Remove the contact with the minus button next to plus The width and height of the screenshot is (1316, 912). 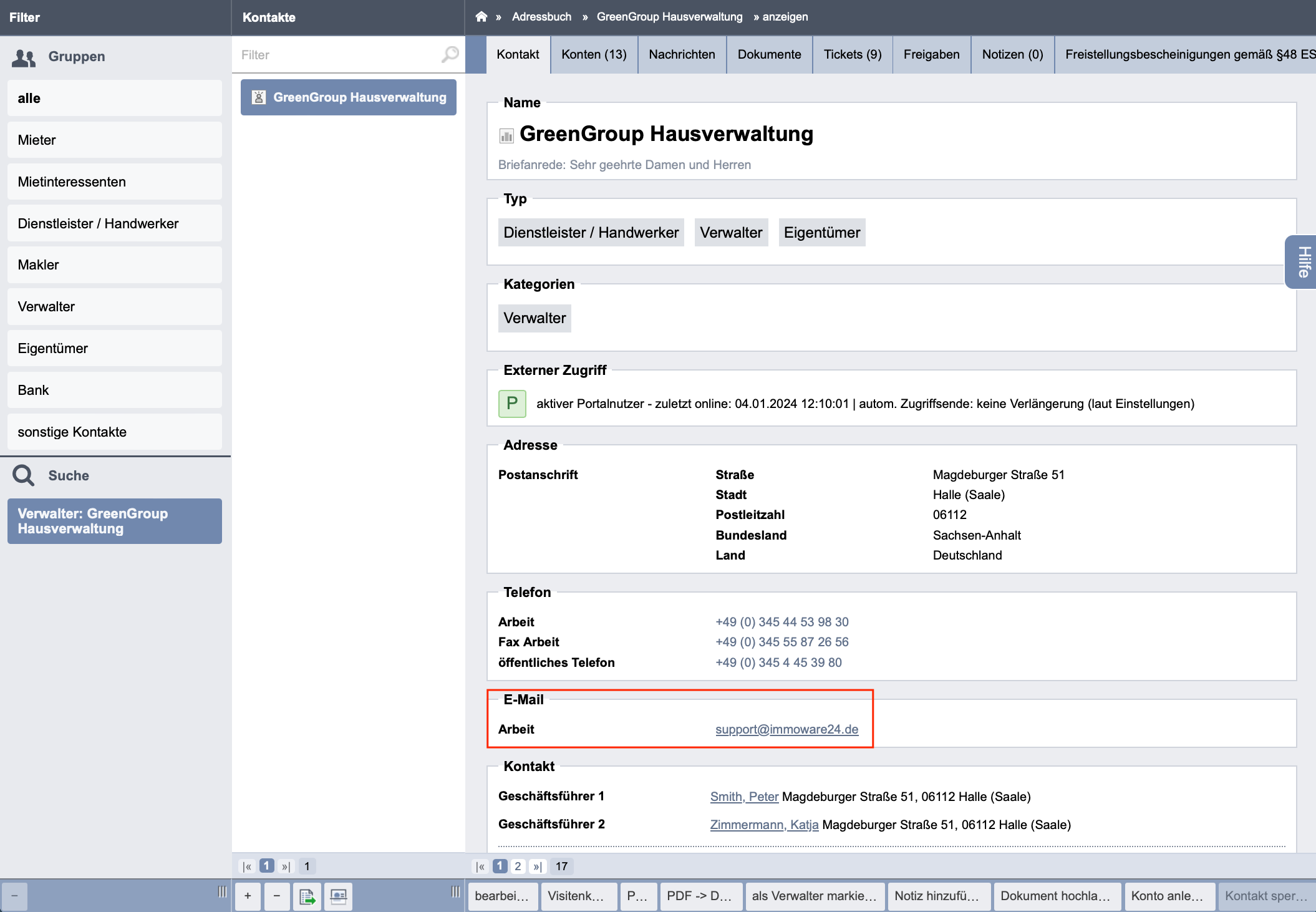[x=277, y=896]
